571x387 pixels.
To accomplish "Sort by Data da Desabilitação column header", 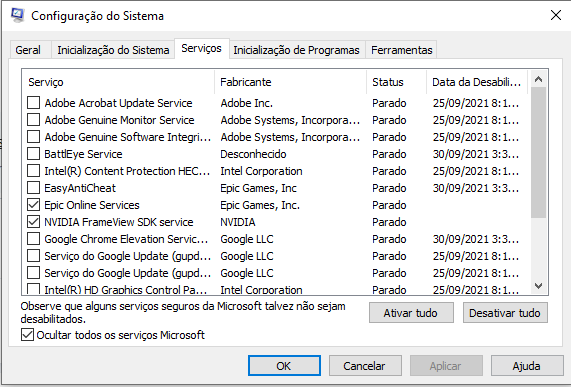I will click(x=477, y=82).
